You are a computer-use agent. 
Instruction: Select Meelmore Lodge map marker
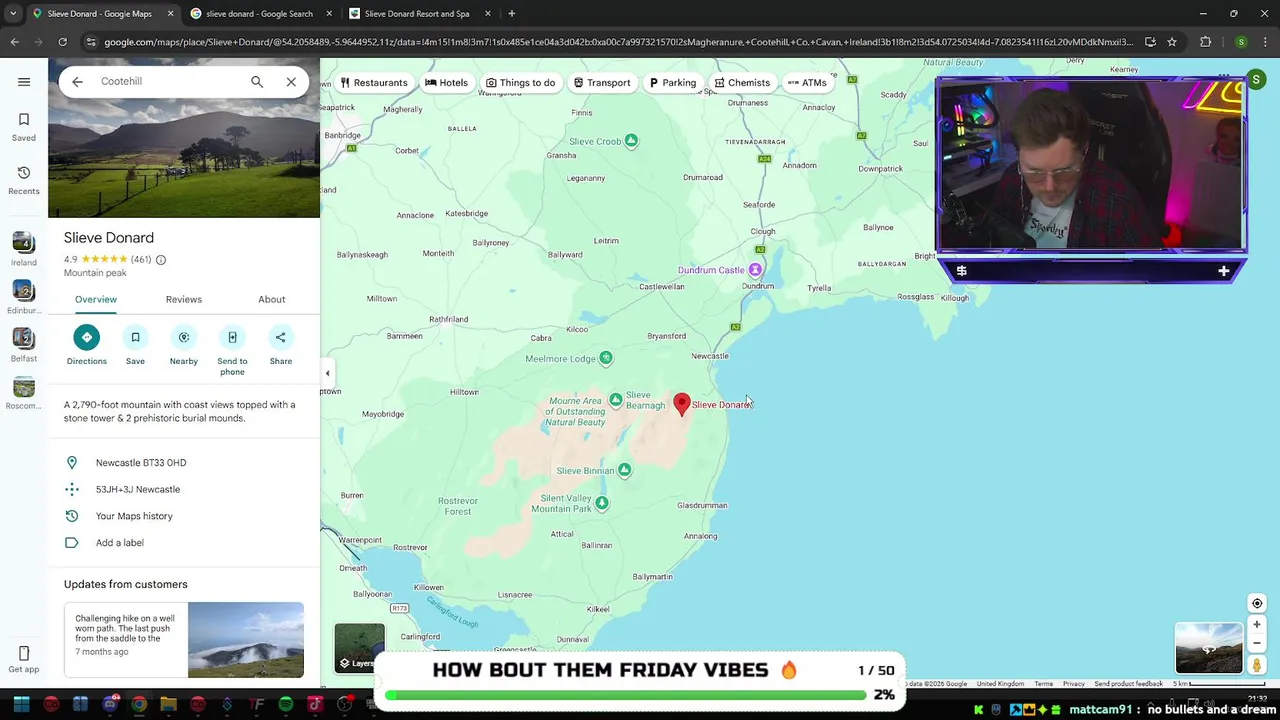click(x=606, y=358)
